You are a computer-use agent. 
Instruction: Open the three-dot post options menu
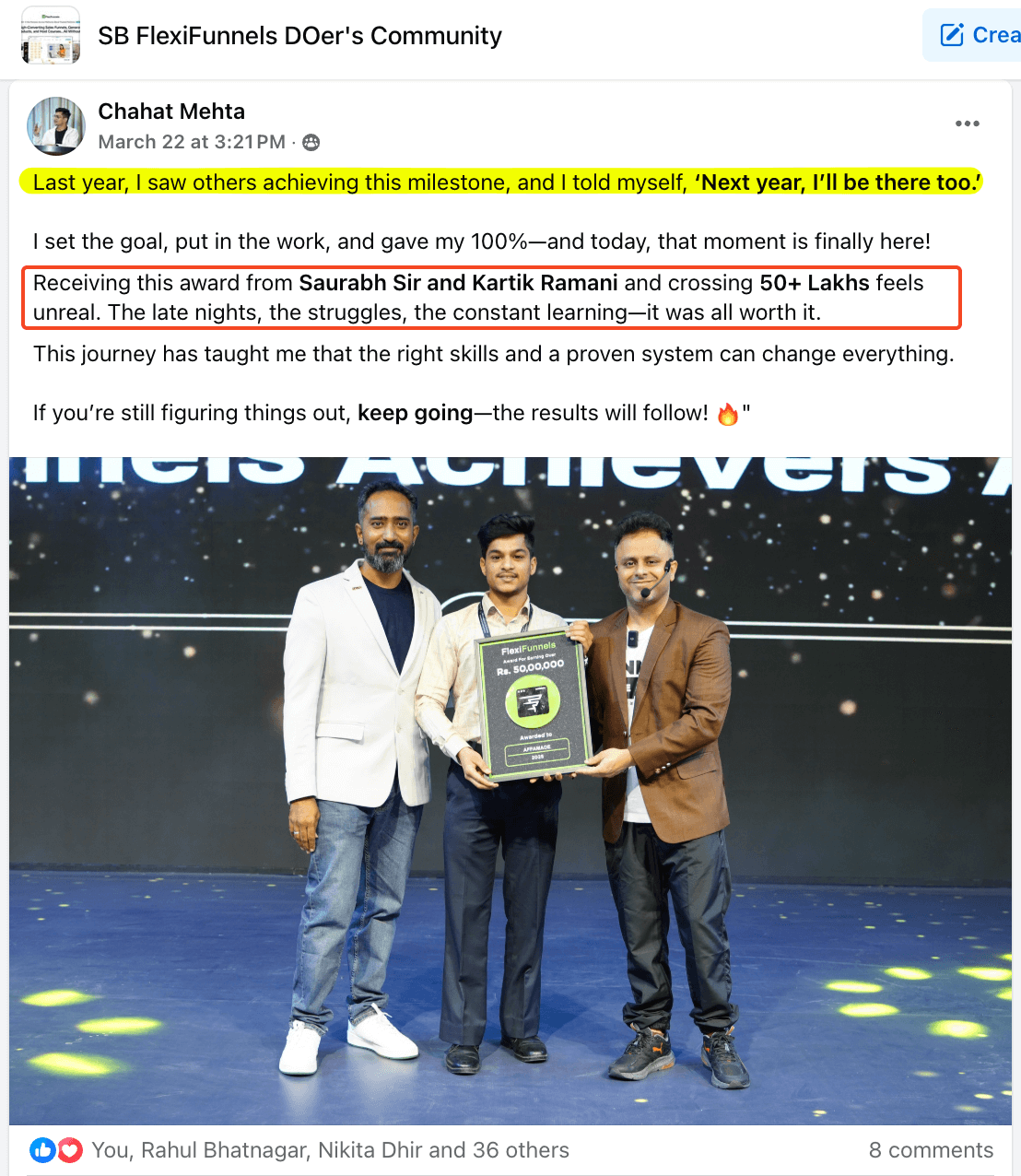tap(967, 123)
